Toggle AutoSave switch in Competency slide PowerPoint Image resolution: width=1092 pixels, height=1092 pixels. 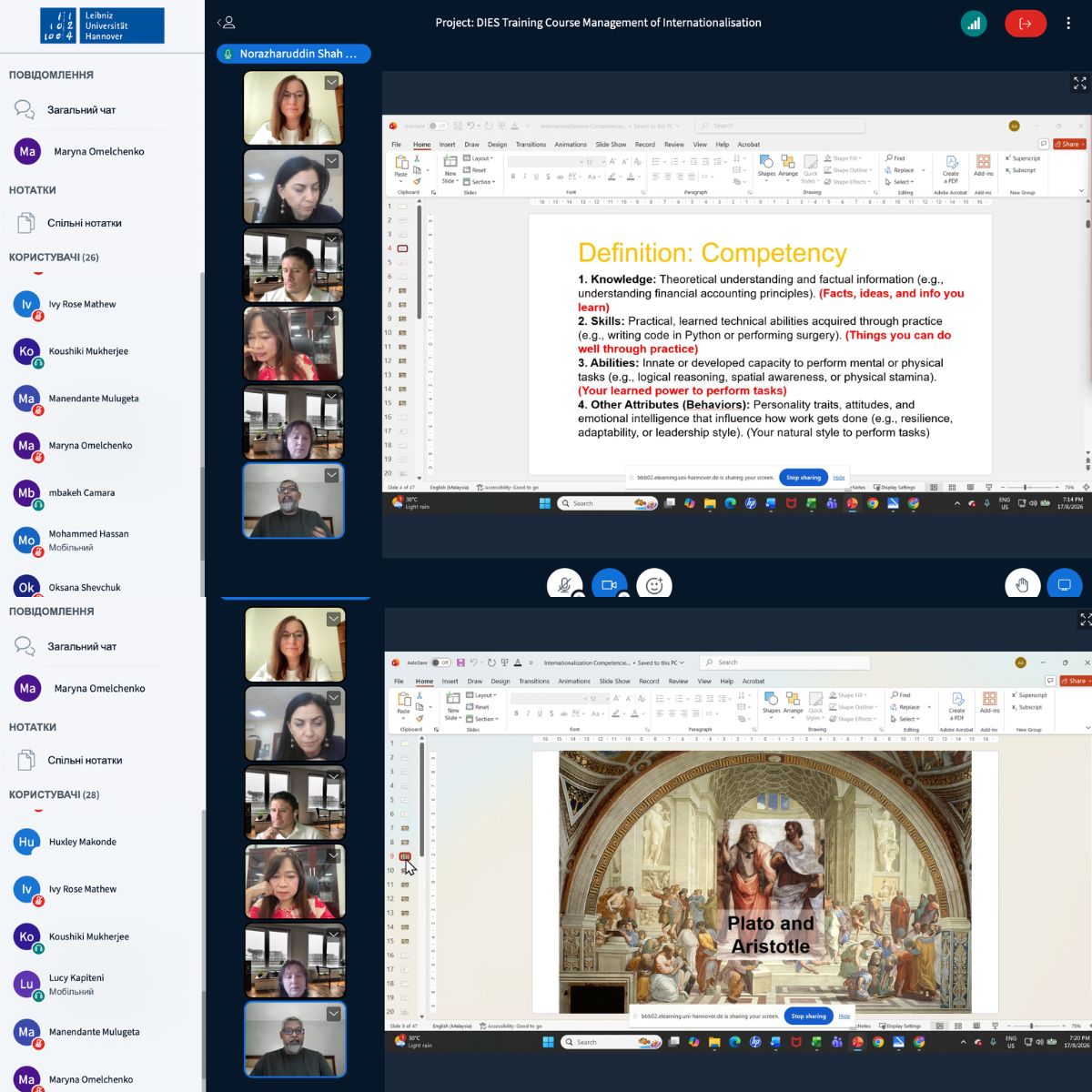(437, 126)
